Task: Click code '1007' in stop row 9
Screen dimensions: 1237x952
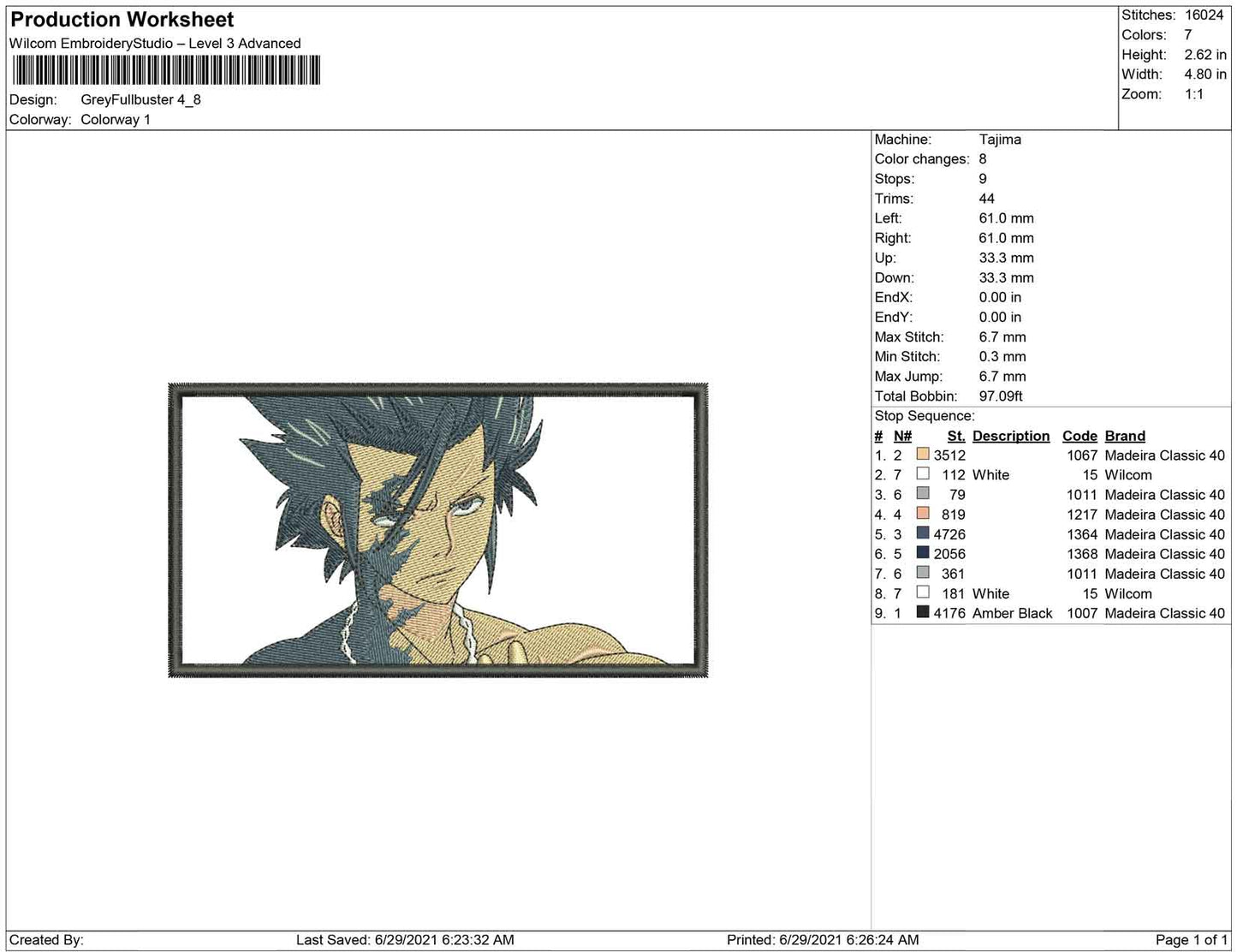Action: point(1082,614)
